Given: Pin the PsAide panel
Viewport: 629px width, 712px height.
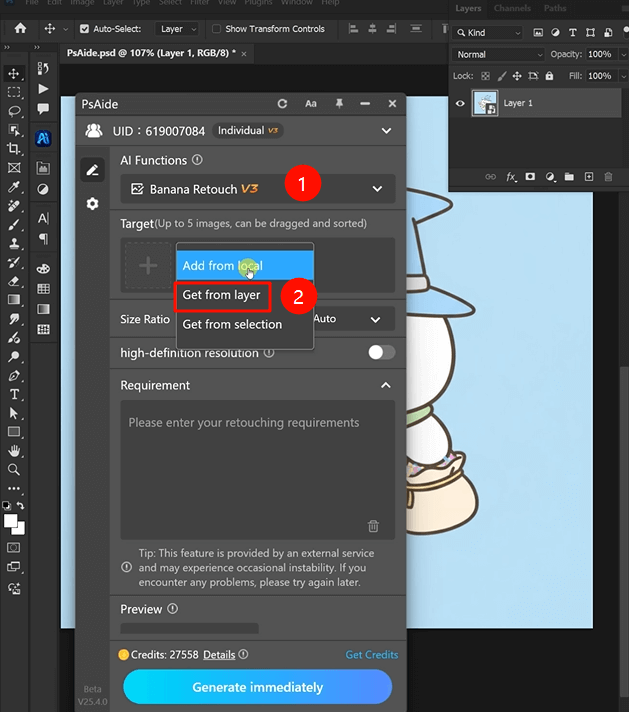Looking at the screenshot, I should coord(339,104).
